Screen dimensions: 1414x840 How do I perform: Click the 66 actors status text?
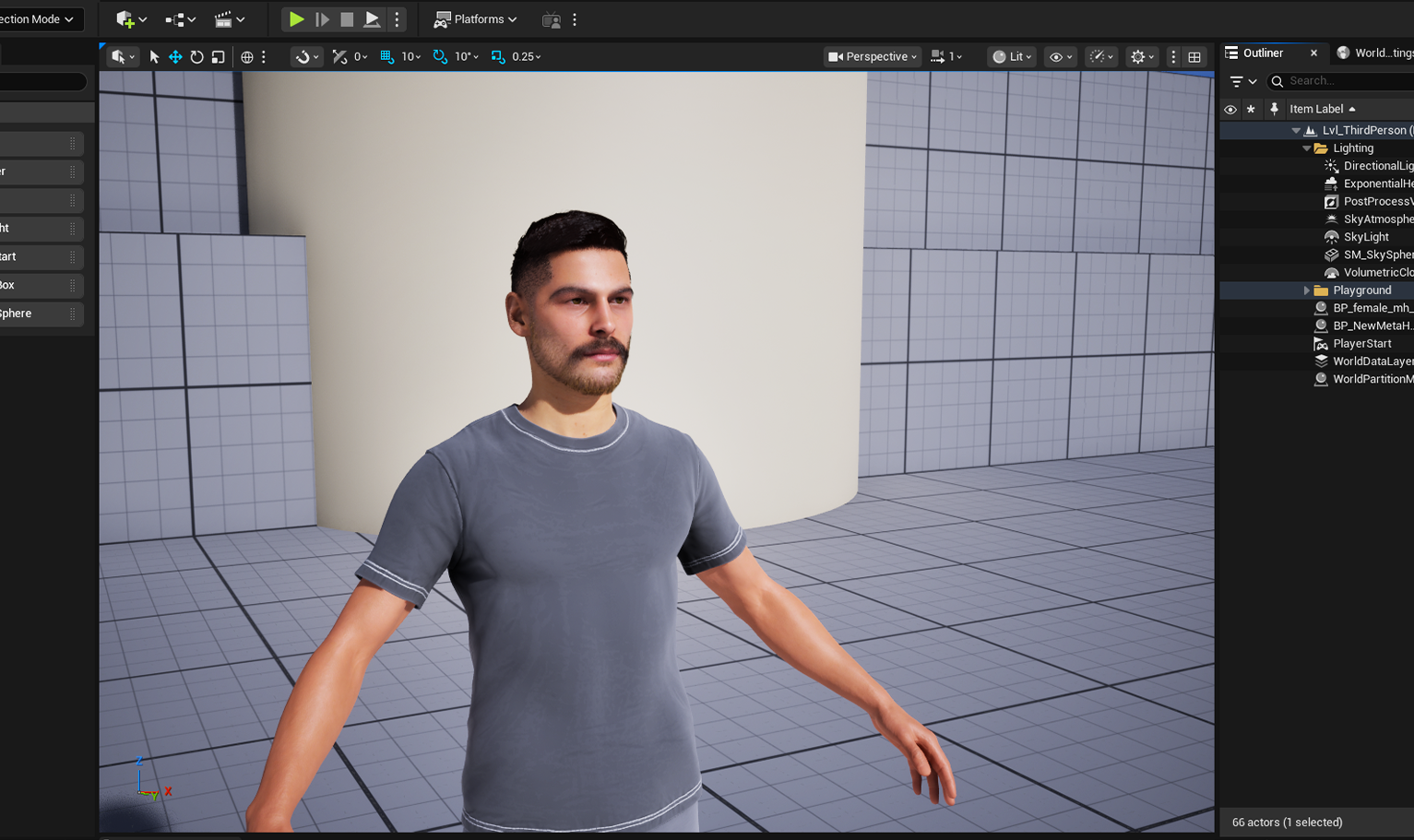[1287, 822]
